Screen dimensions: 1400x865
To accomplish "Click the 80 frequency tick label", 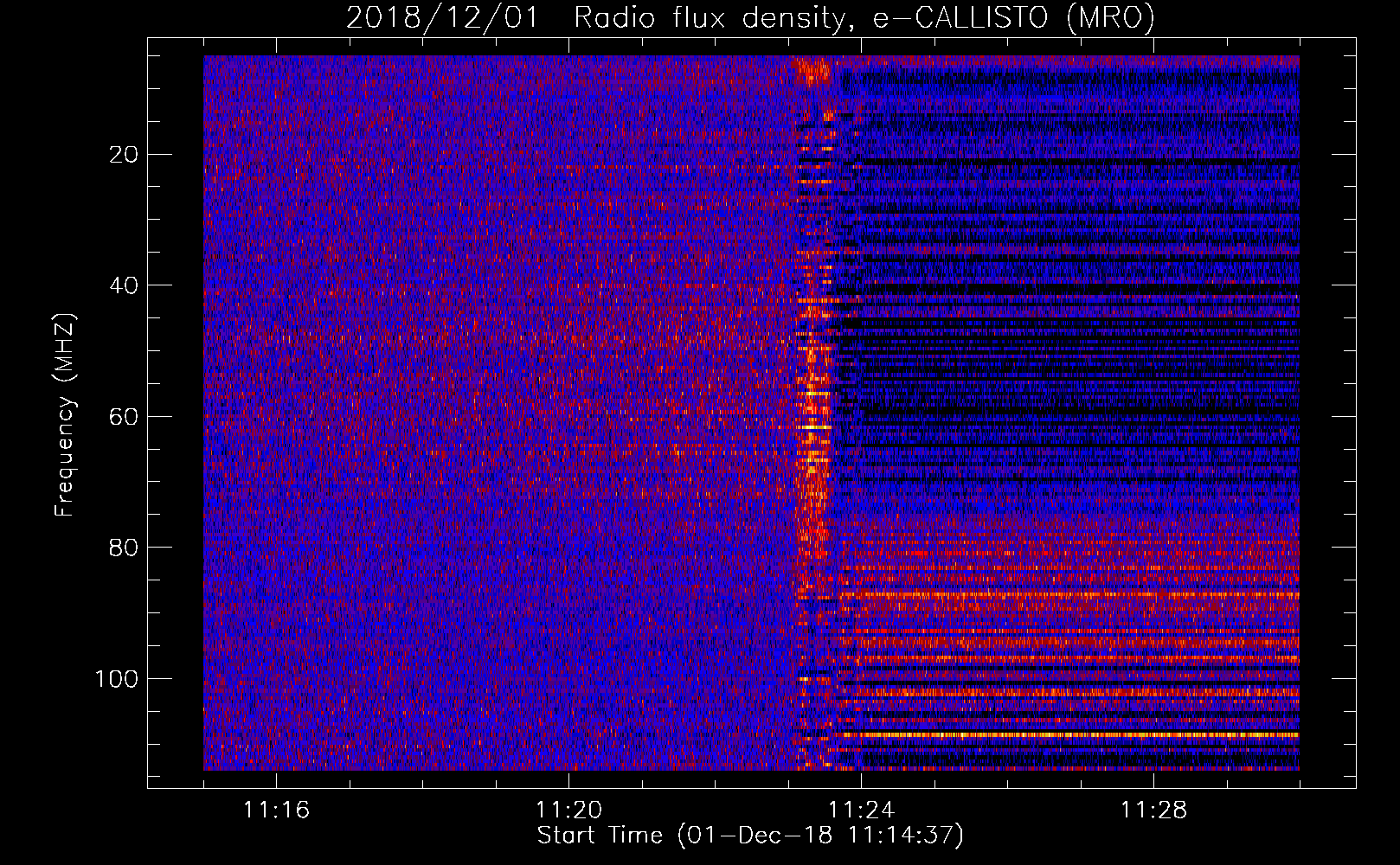I will point(125,548).
